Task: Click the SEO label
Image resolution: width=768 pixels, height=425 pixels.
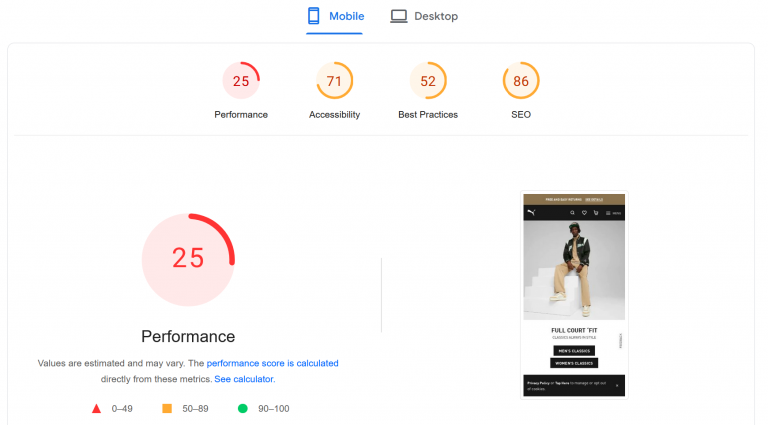Action: [521, 115]
